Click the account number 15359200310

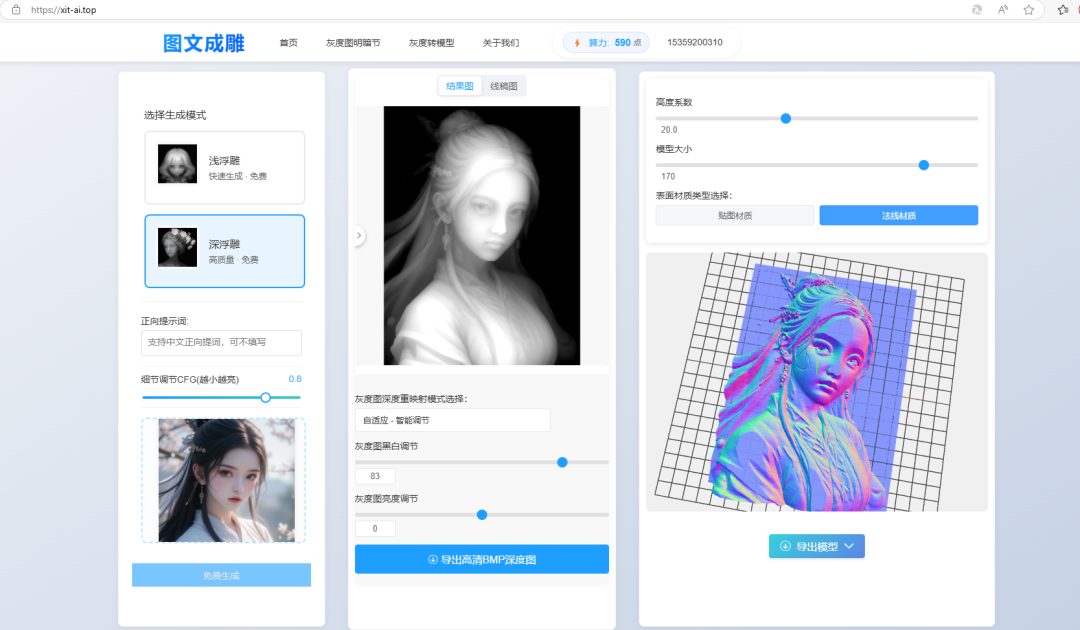click(694, 42)
